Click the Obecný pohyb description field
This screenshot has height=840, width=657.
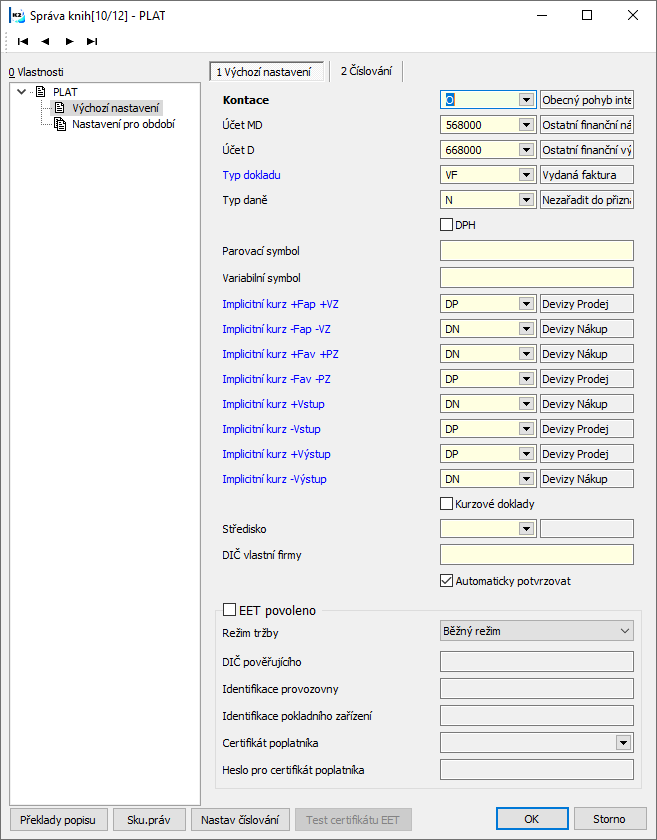(587, 100)
